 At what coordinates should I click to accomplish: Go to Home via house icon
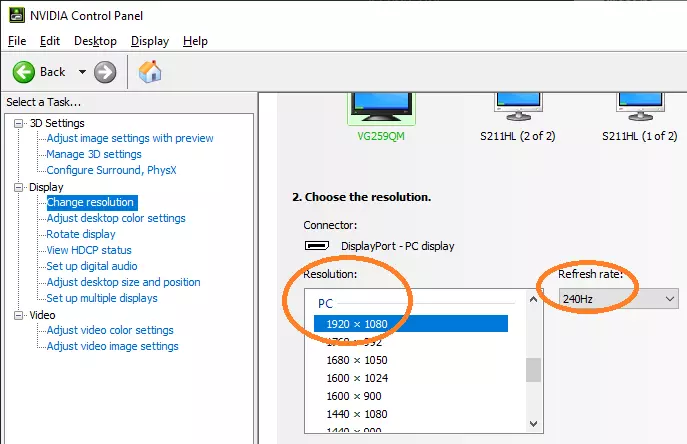tap(150, 71)
